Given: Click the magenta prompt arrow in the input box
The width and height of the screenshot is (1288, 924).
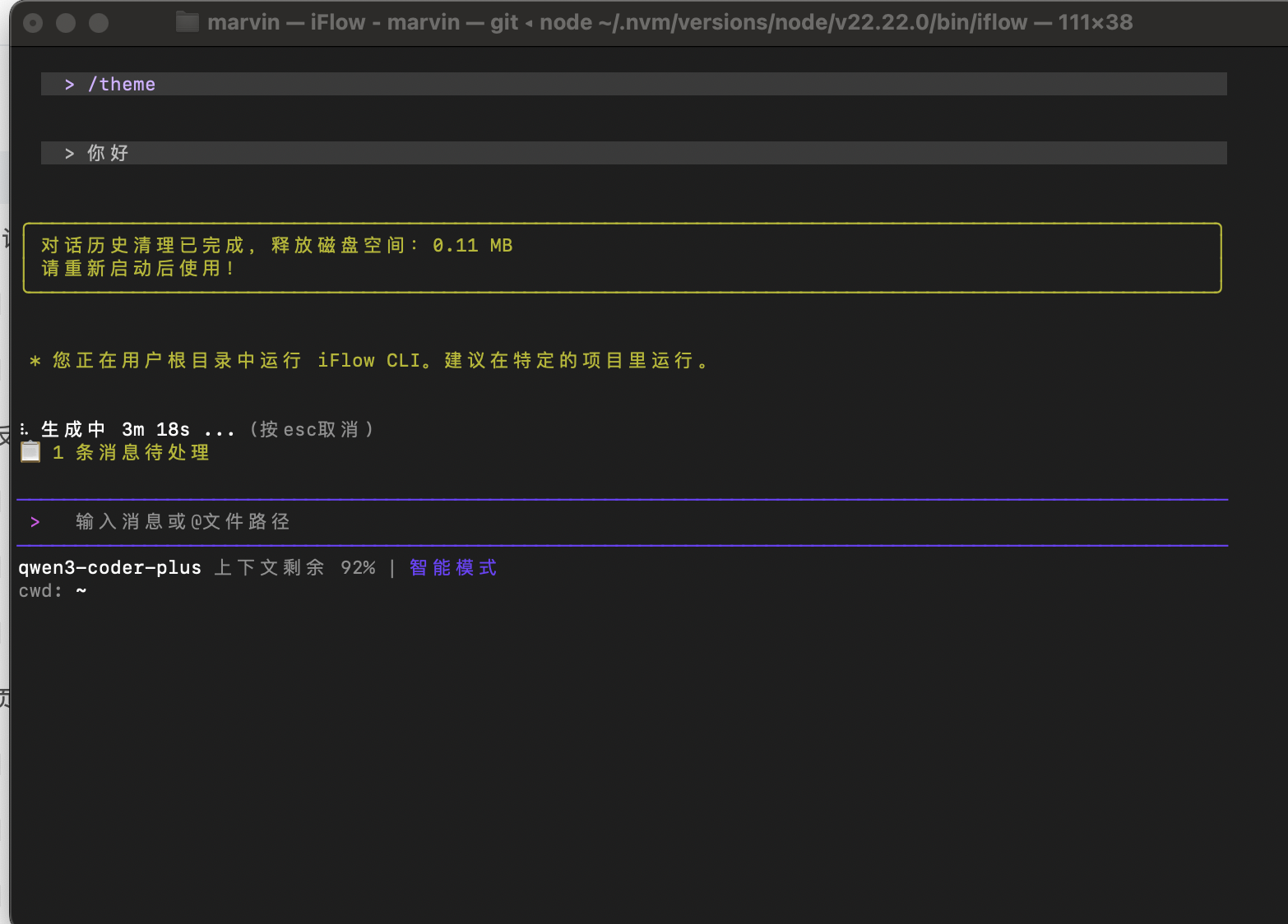Looking at the screenshot, I should (35, 522).
